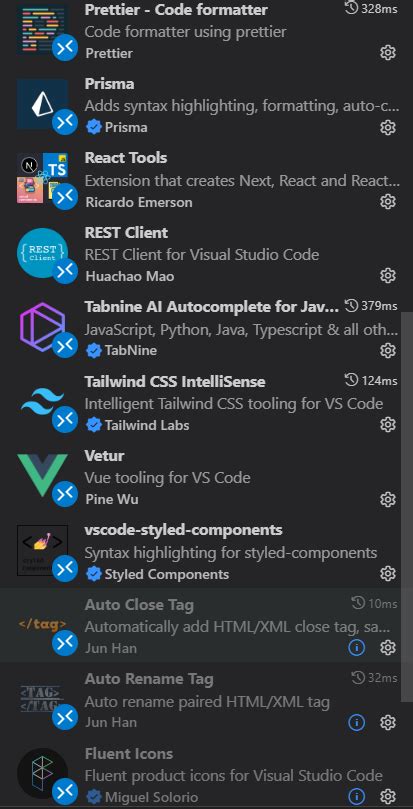
Task: Click Tabnine 379ms activation time
Action: pos(371,306)
